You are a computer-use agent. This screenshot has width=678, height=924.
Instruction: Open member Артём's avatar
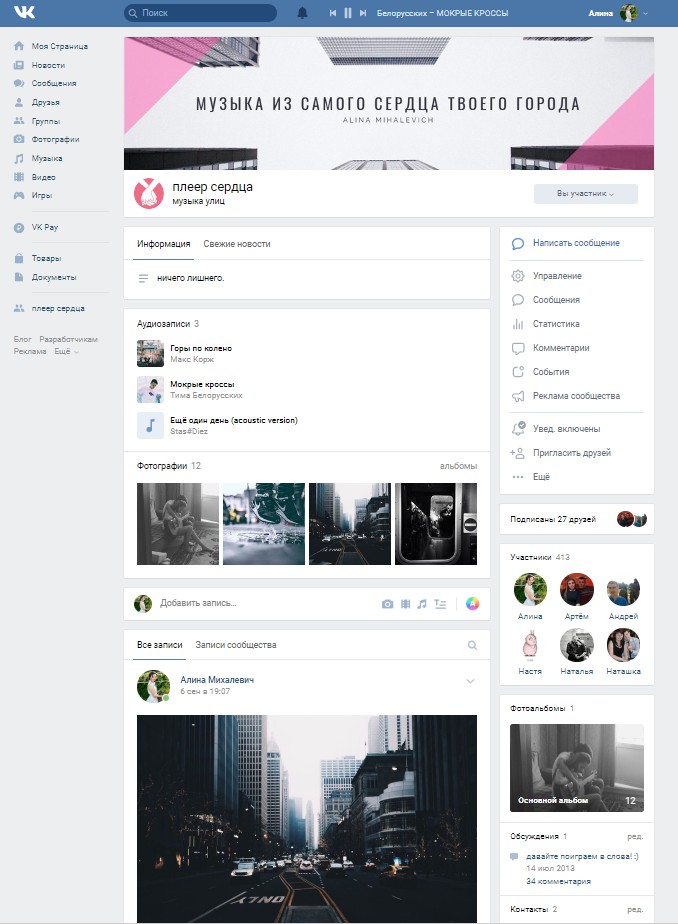click(577, 590)
